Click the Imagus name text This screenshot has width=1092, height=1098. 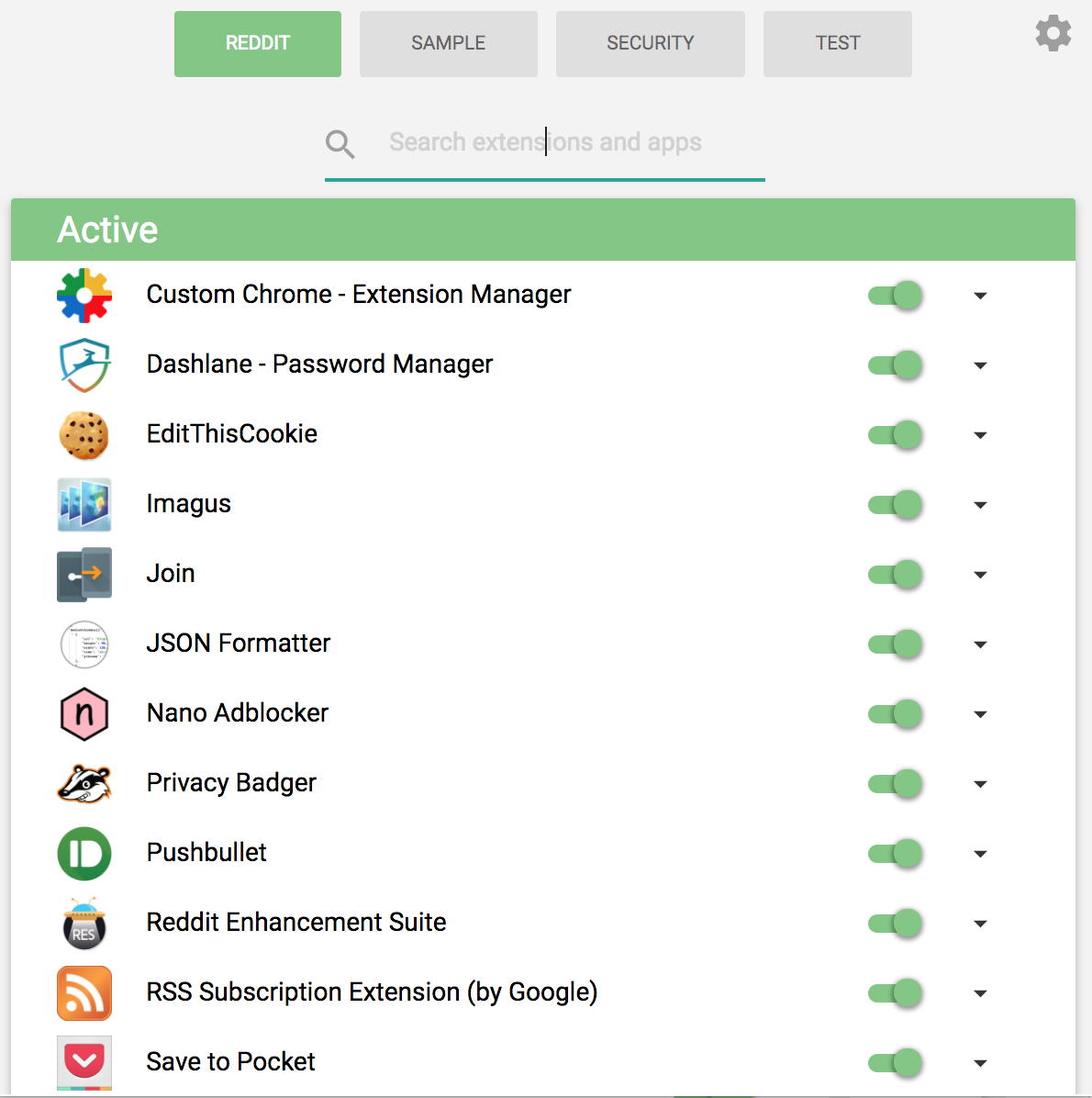(188, 504)
